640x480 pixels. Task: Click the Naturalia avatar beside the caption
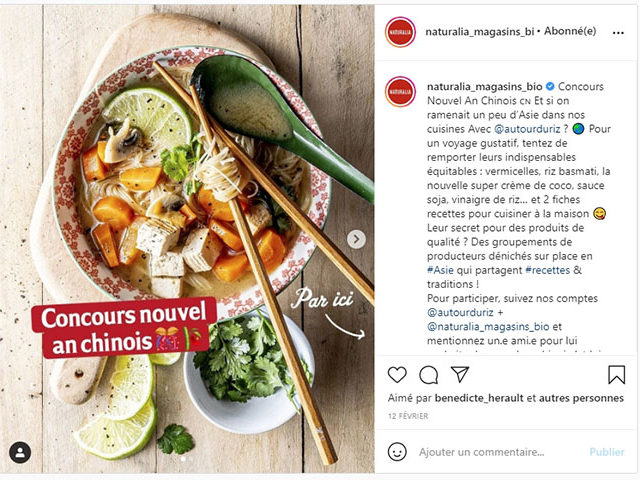[x=400, y=91]
